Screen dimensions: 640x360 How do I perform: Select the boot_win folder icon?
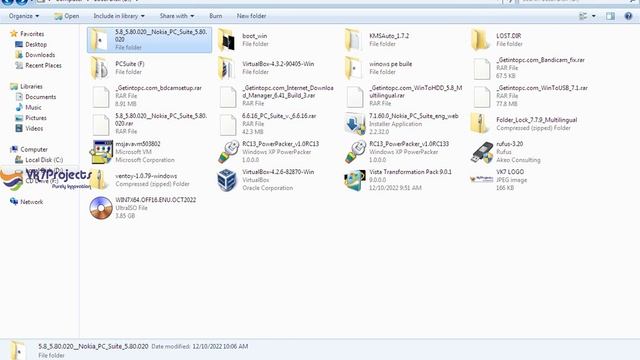[227, 40]
